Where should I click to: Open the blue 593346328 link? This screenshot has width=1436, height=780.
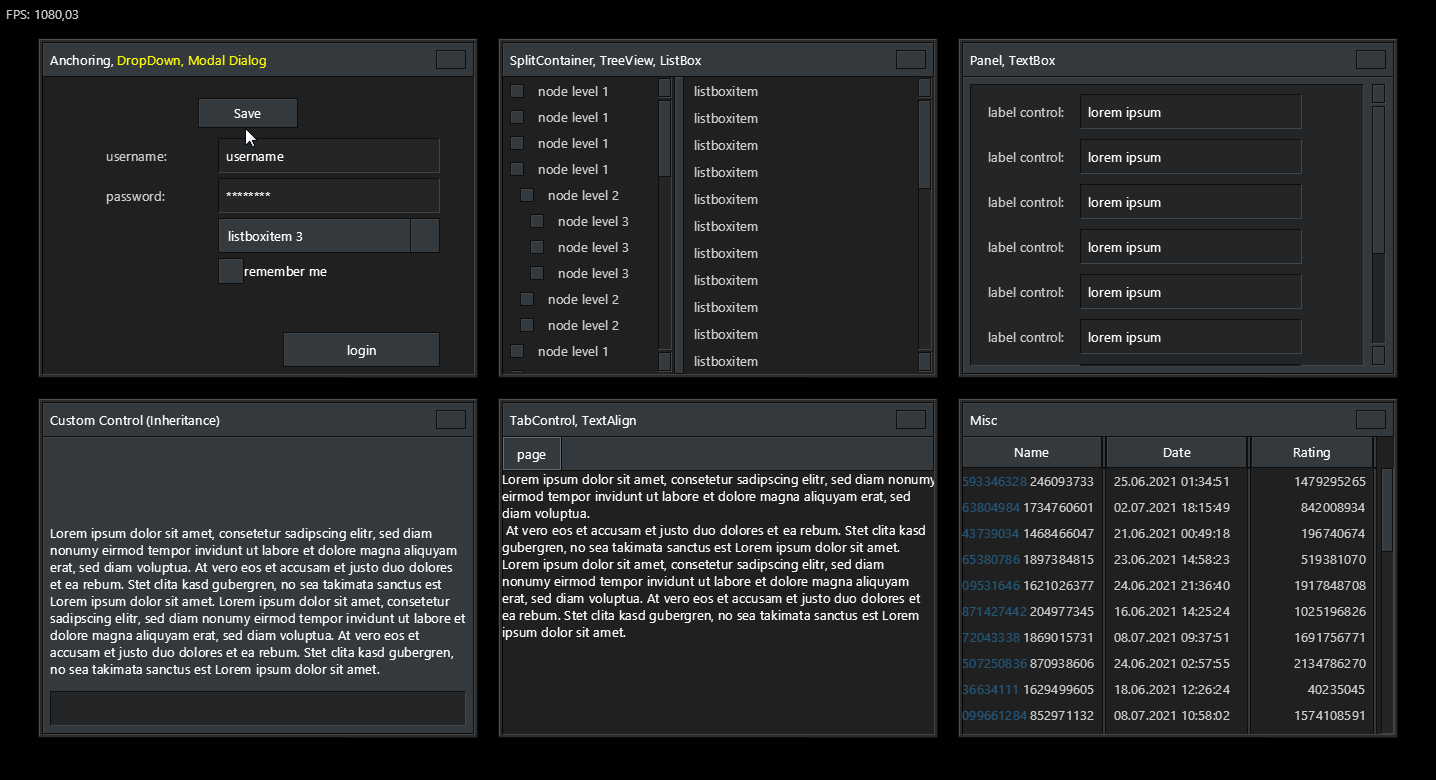(994, 481)
